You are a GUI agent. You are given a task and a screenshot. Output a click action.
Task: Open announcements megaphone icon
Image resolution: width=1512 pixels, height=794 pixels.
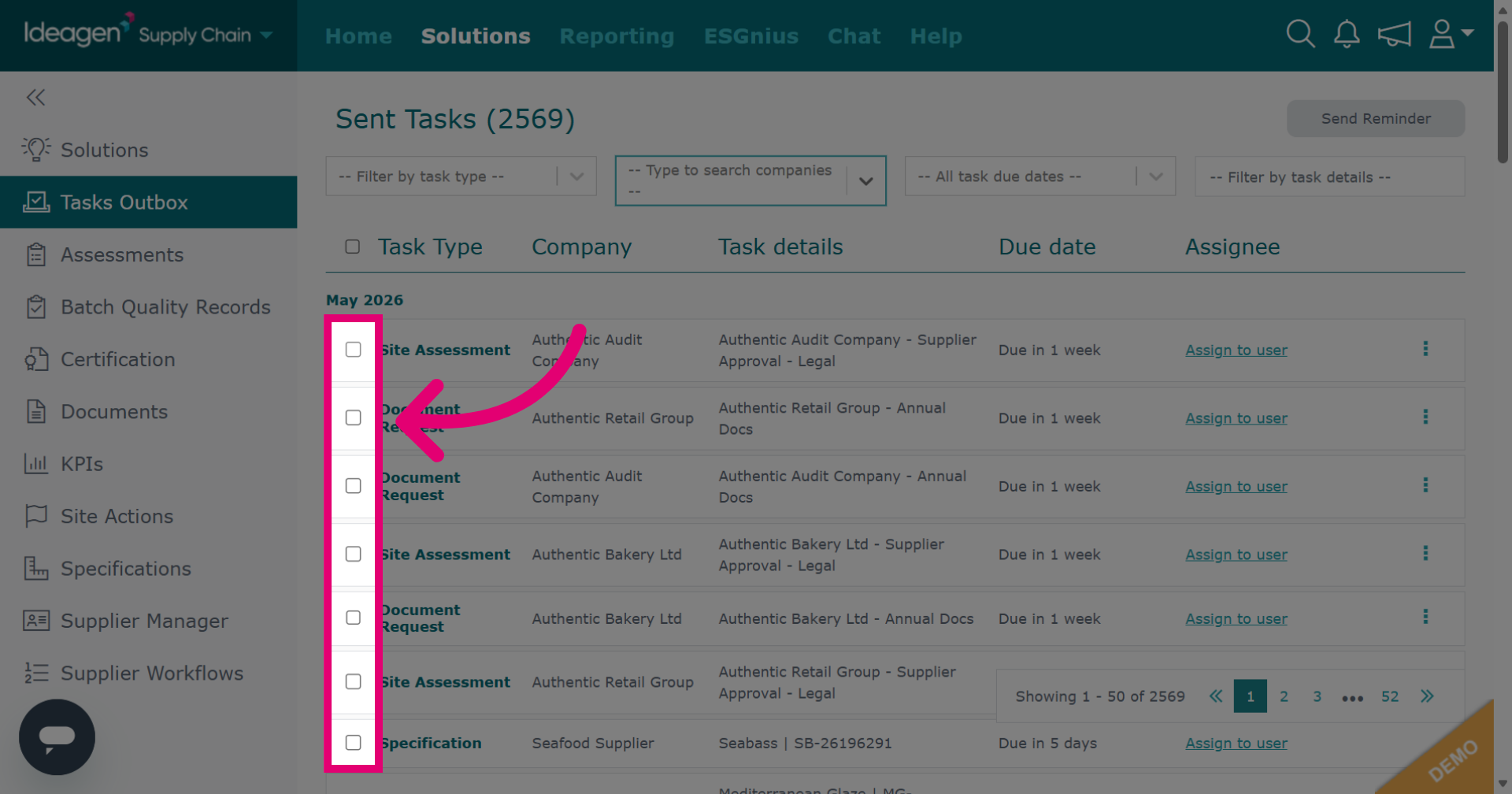(x=1394, y=34)
